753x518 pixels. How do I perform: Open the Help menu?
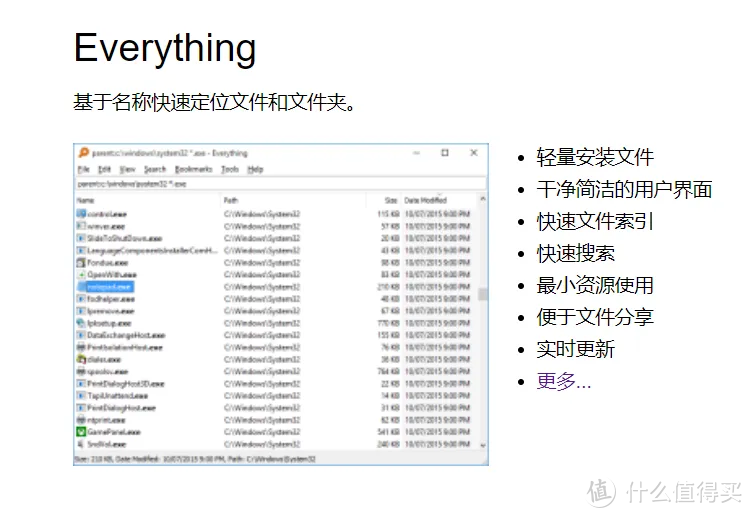tap(255, 169)
